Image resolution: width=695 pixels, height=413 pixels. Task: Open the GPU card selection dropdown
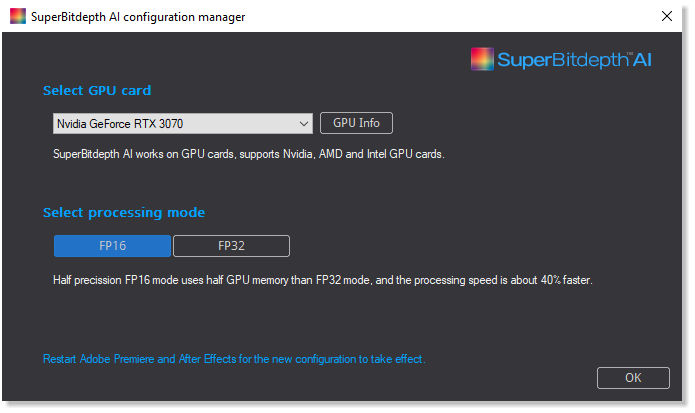[x=183, y=124]
